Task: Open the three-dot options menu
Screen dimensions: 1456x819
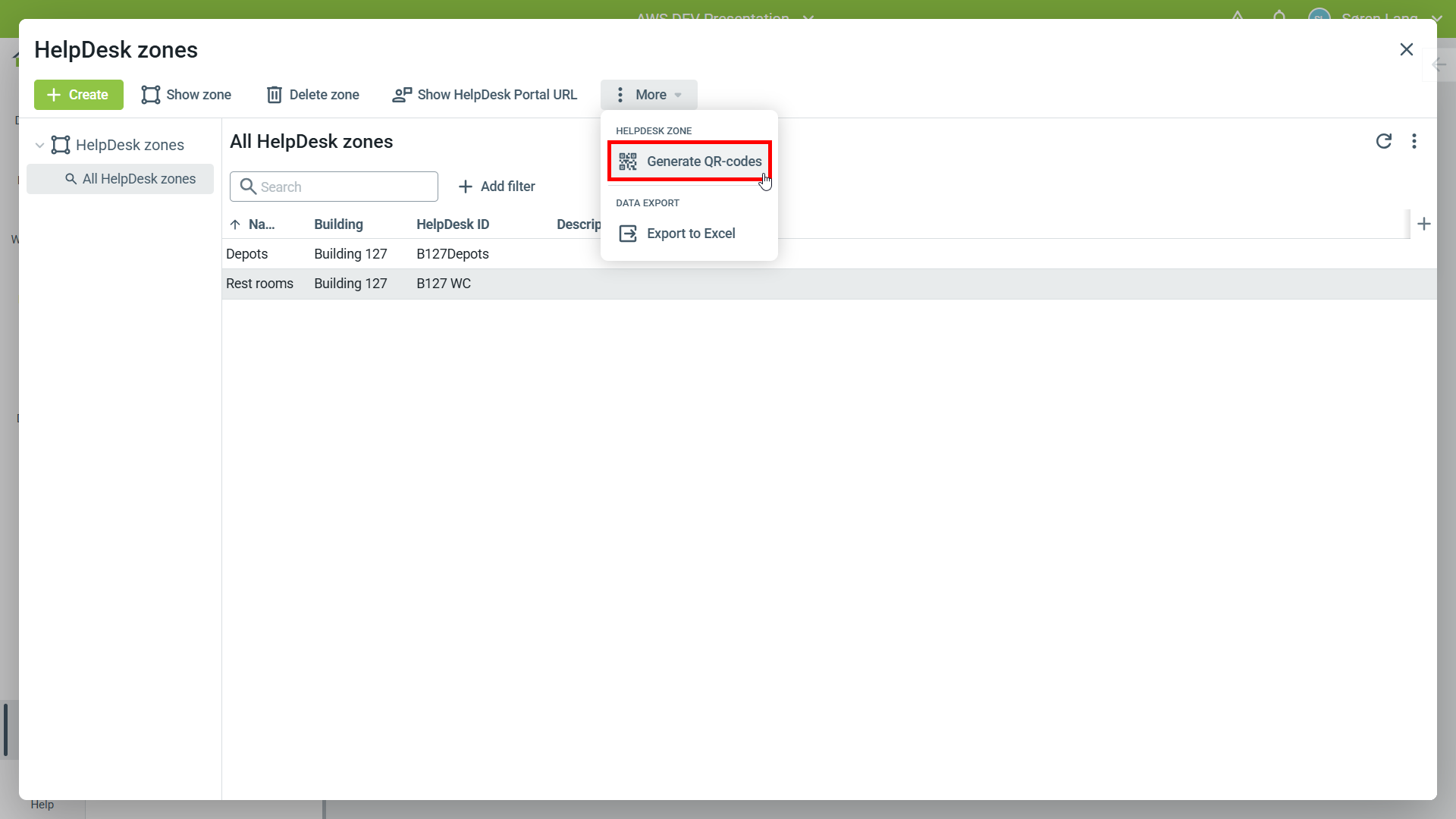Action: pyautogui.click(x=1415, y=141)
